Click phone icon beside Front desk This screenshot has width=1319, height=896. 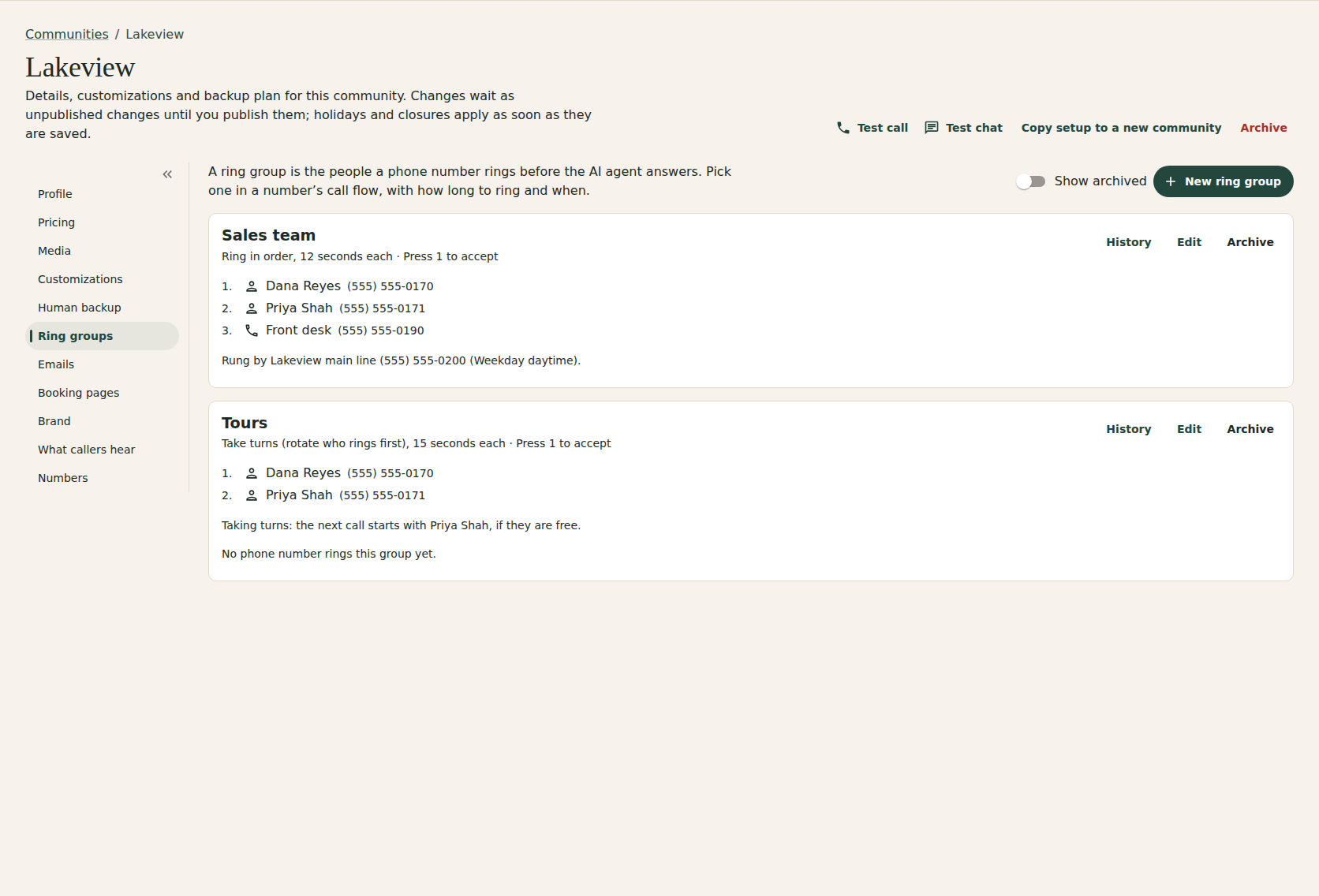252,330
